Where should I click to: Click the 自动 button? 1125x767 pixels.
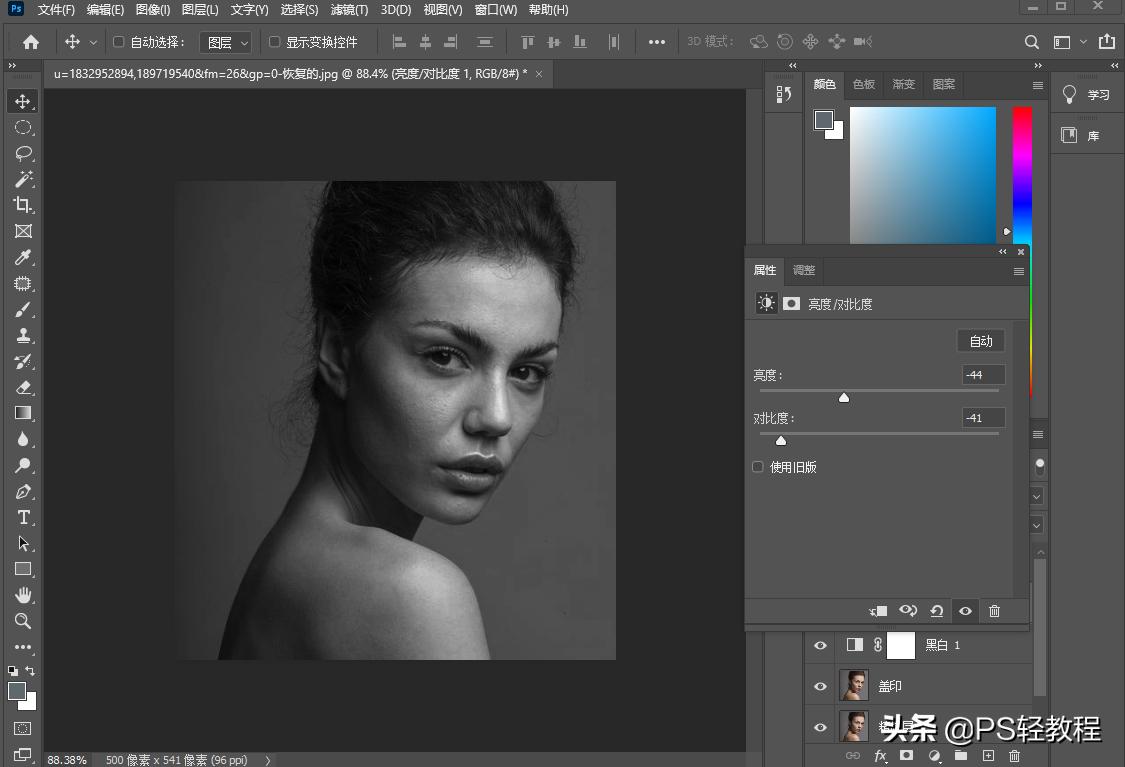click(980, 341)
